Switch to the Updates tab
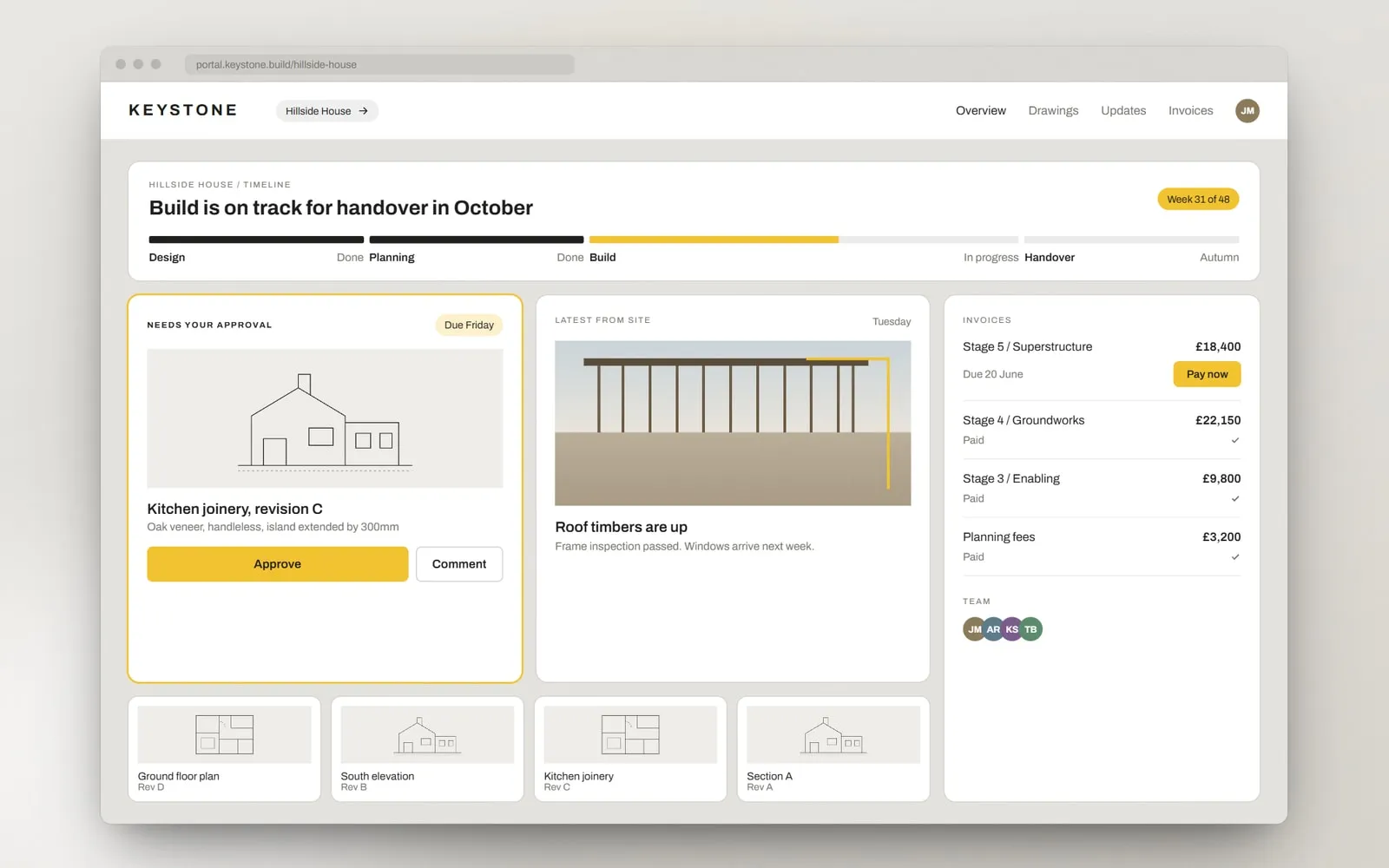Screen dimensions: 1389x868 [x=1123, y=110]
